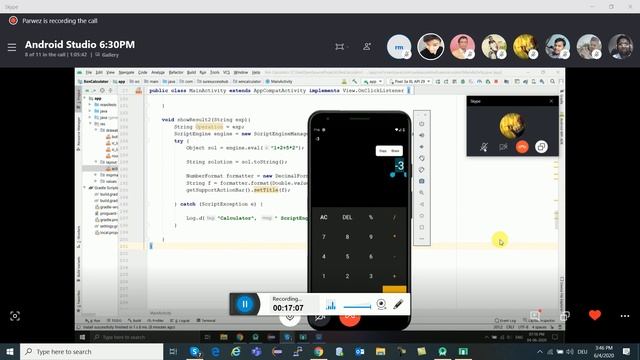Open the Logcat tool window tab
The image size is (640, 360).
[x=180, y=320]
